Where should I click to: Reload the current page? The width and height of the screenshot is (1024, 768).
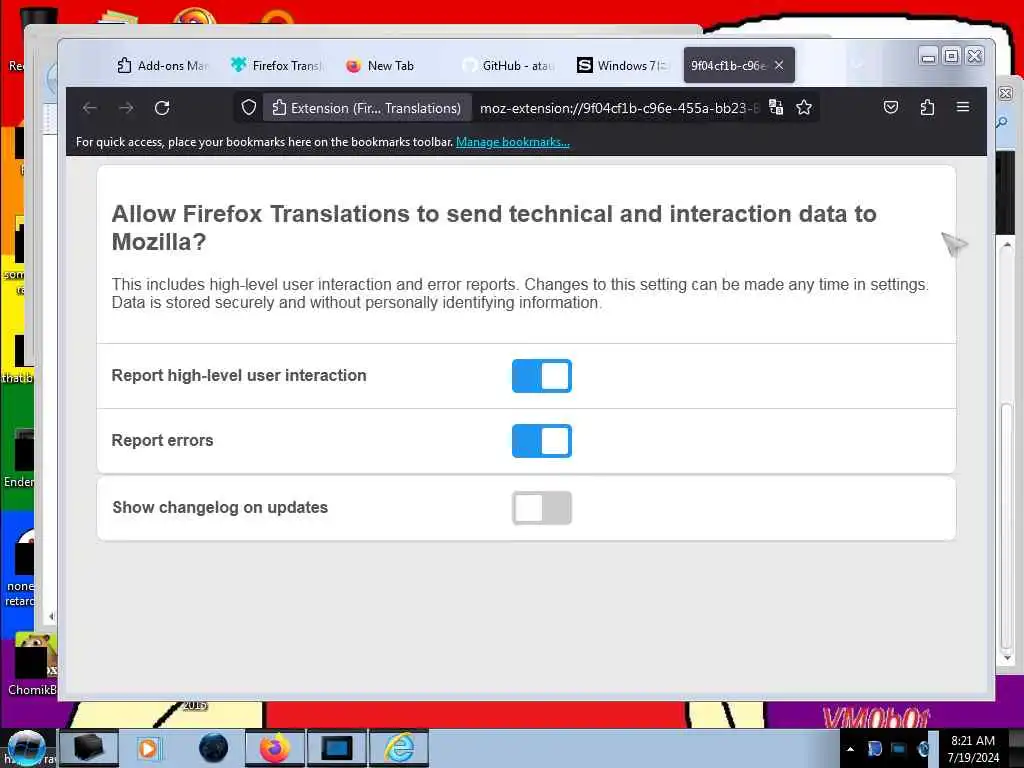coord(162,108)
